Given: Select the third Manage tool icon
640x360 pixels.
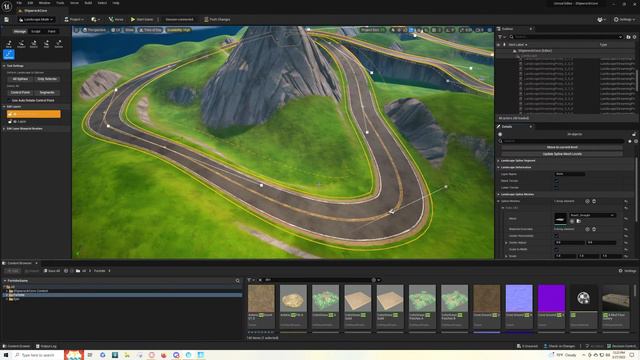Looking at the screenshot, I should (34, 44).
